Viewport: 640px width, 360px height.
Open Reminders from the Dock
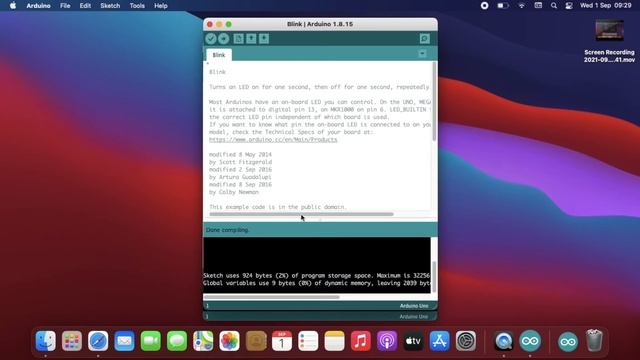(x=308, y=340)
